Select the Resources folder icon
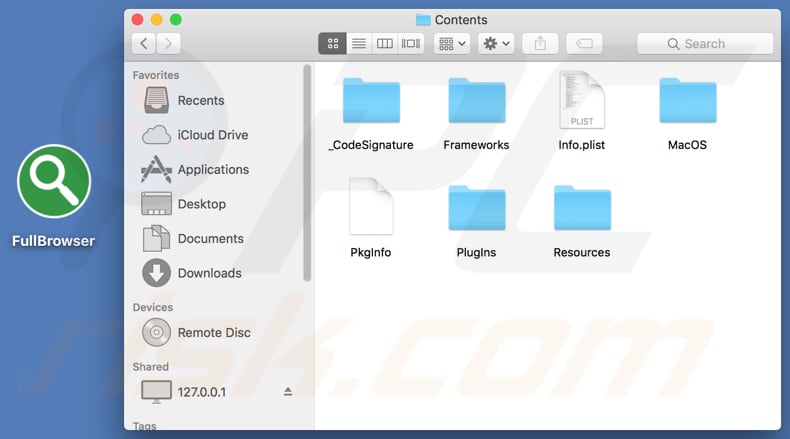Screen dimensions: 790x439 582,208
